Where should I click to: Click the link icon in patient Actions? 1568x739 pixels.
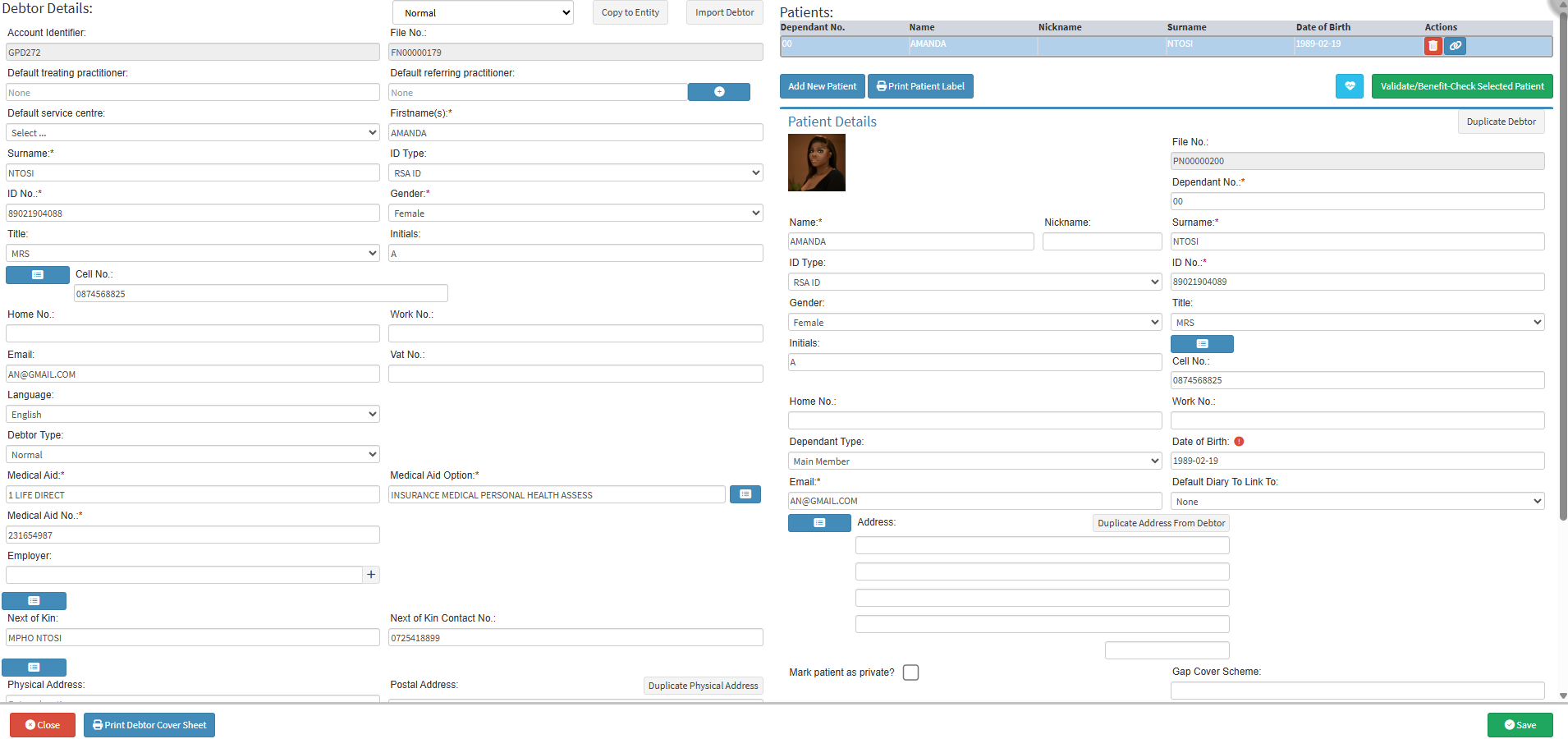1455,46
